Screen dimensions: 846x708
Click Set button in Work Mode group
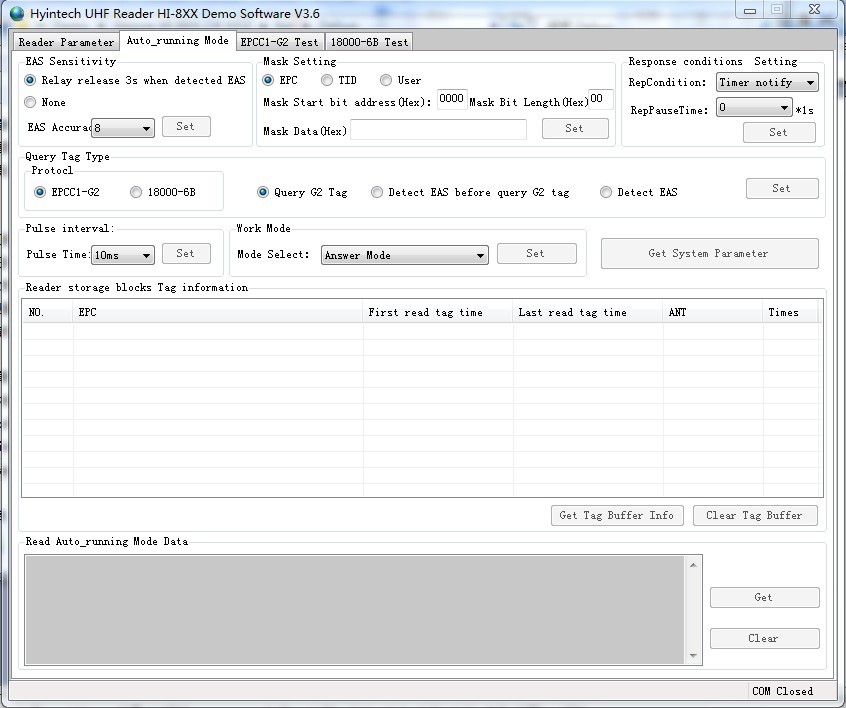tap(536, 254)
